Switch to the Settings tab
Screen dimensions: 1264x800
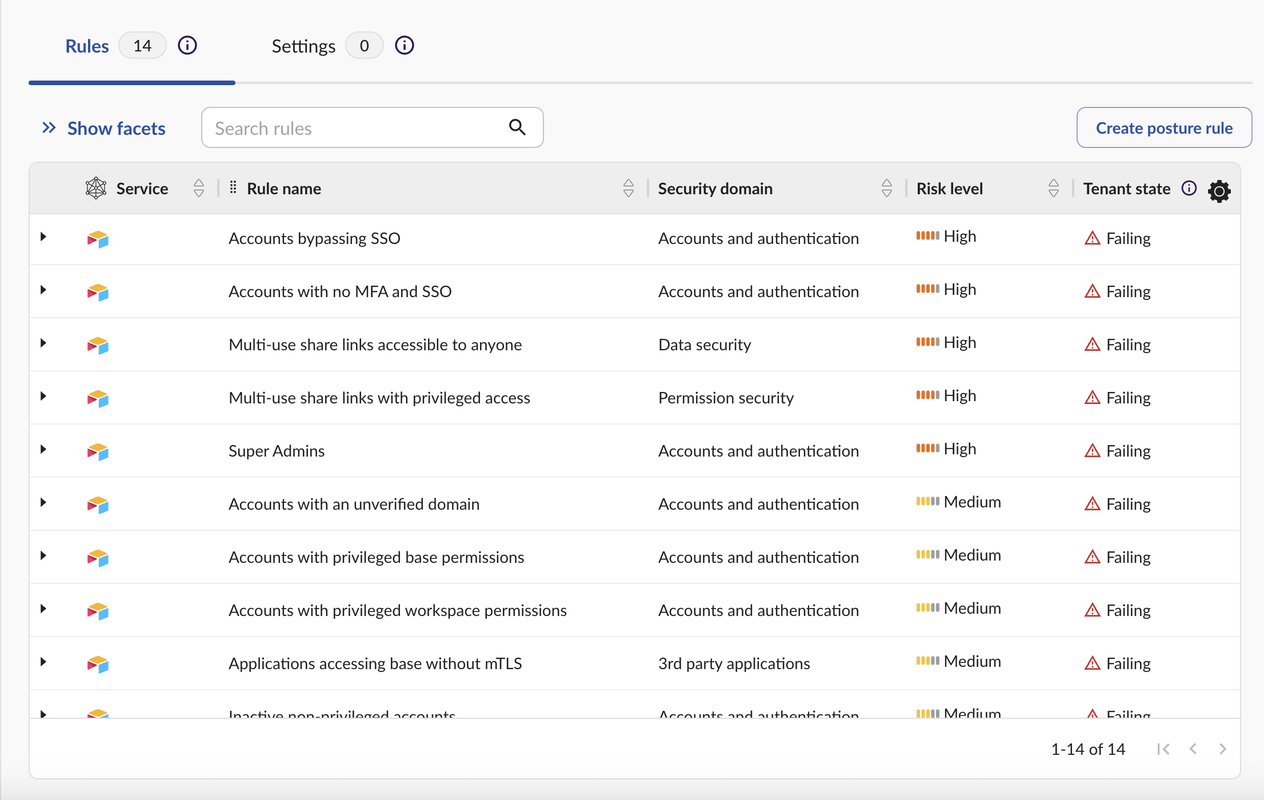304,46
